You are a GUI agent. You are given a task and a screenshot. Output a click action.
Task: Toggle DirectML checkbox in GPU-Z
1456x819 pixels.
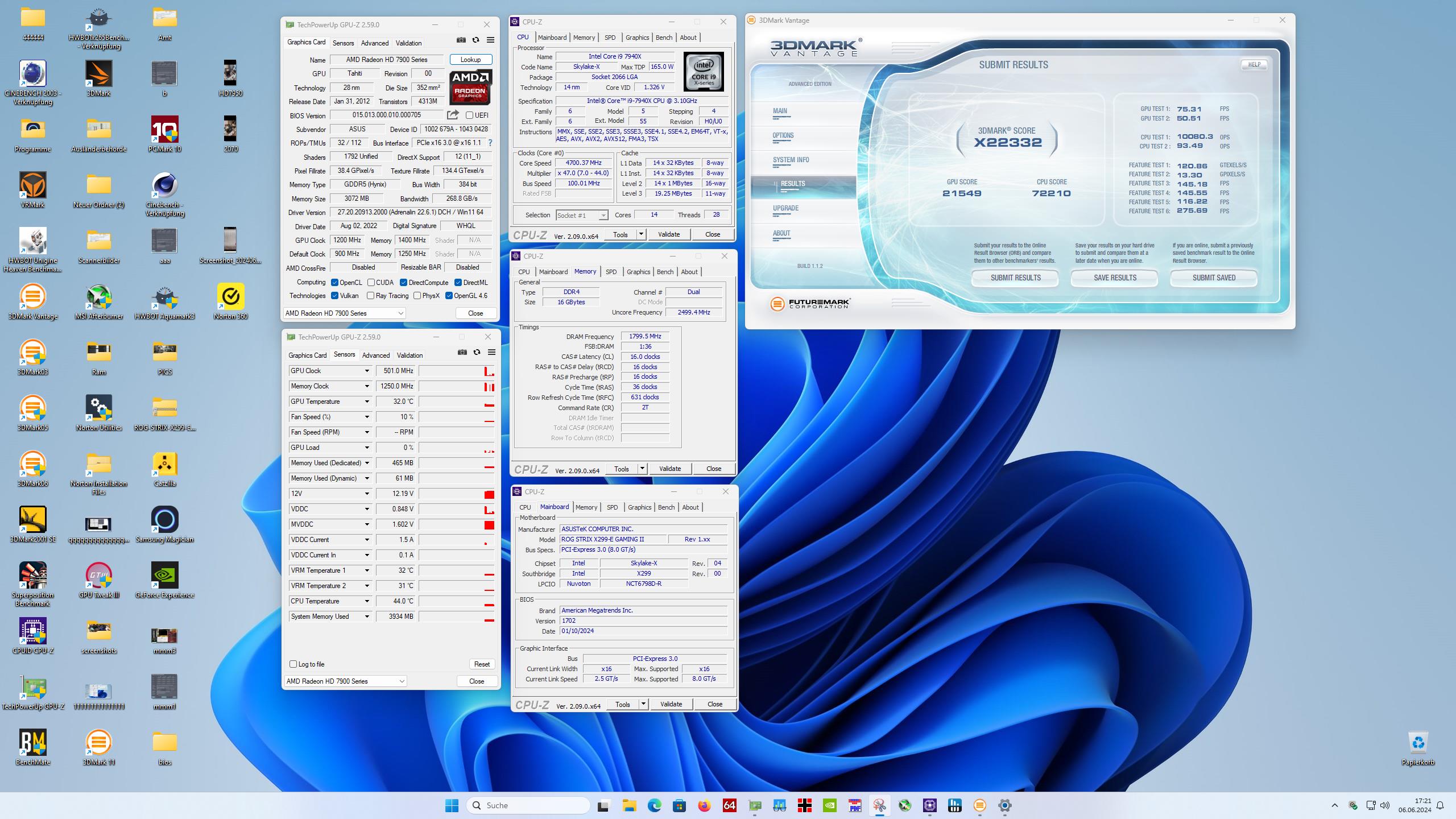458,283
